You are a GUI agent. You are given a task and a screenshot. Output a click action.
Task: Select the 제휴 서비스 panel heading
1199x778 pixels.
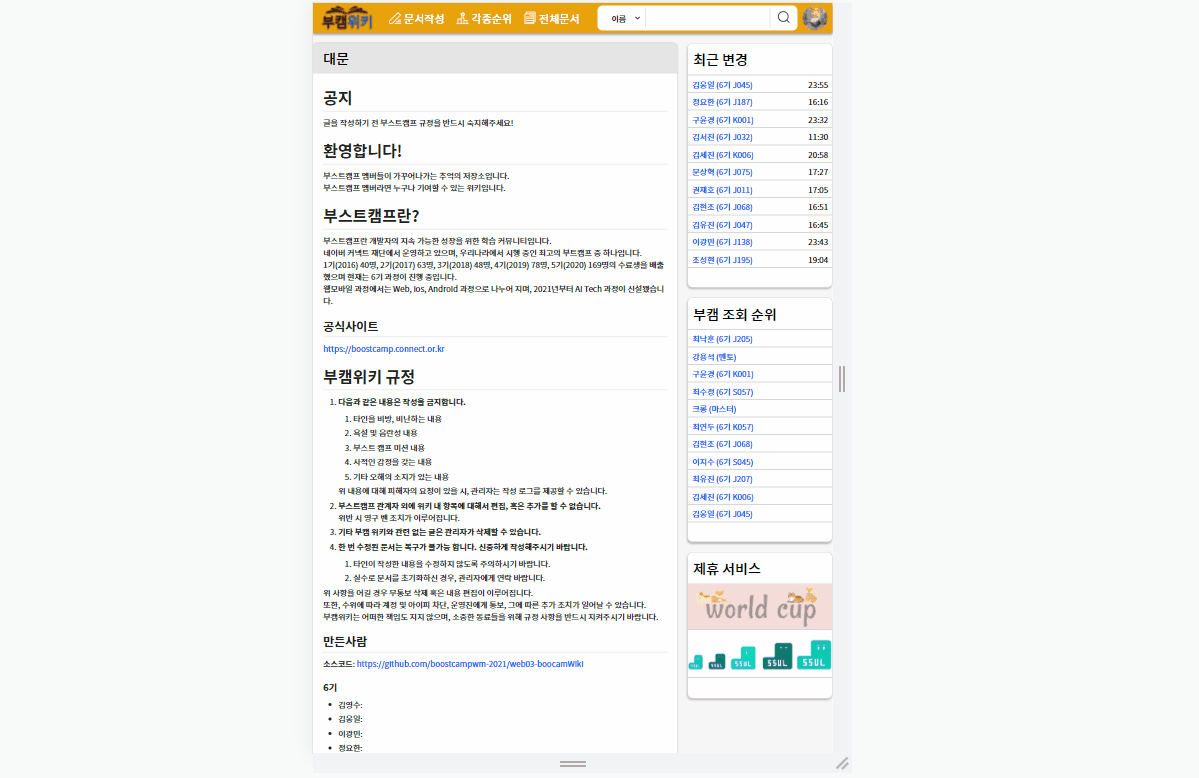[x=726, y=568]
